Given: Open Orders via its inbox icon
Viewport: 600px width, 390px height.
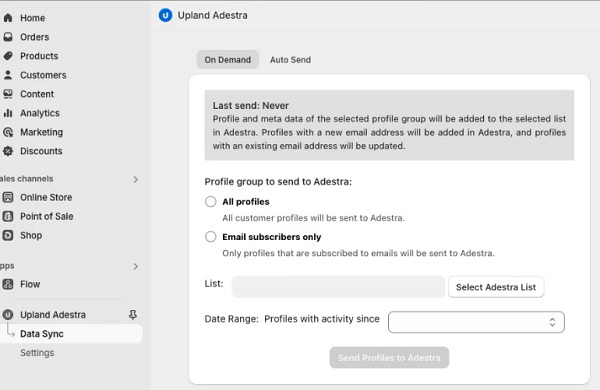Looking at the screenshot, I should point(8,37).
